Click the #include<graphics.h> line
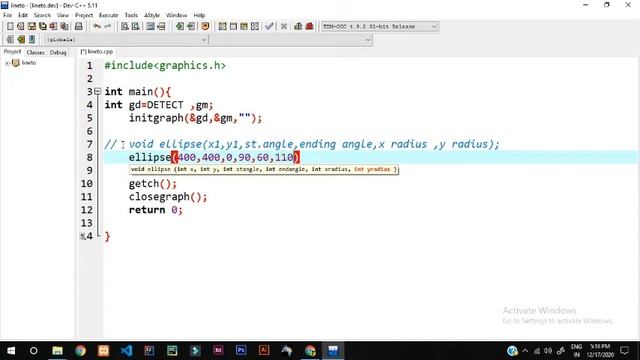 (165, 66)
